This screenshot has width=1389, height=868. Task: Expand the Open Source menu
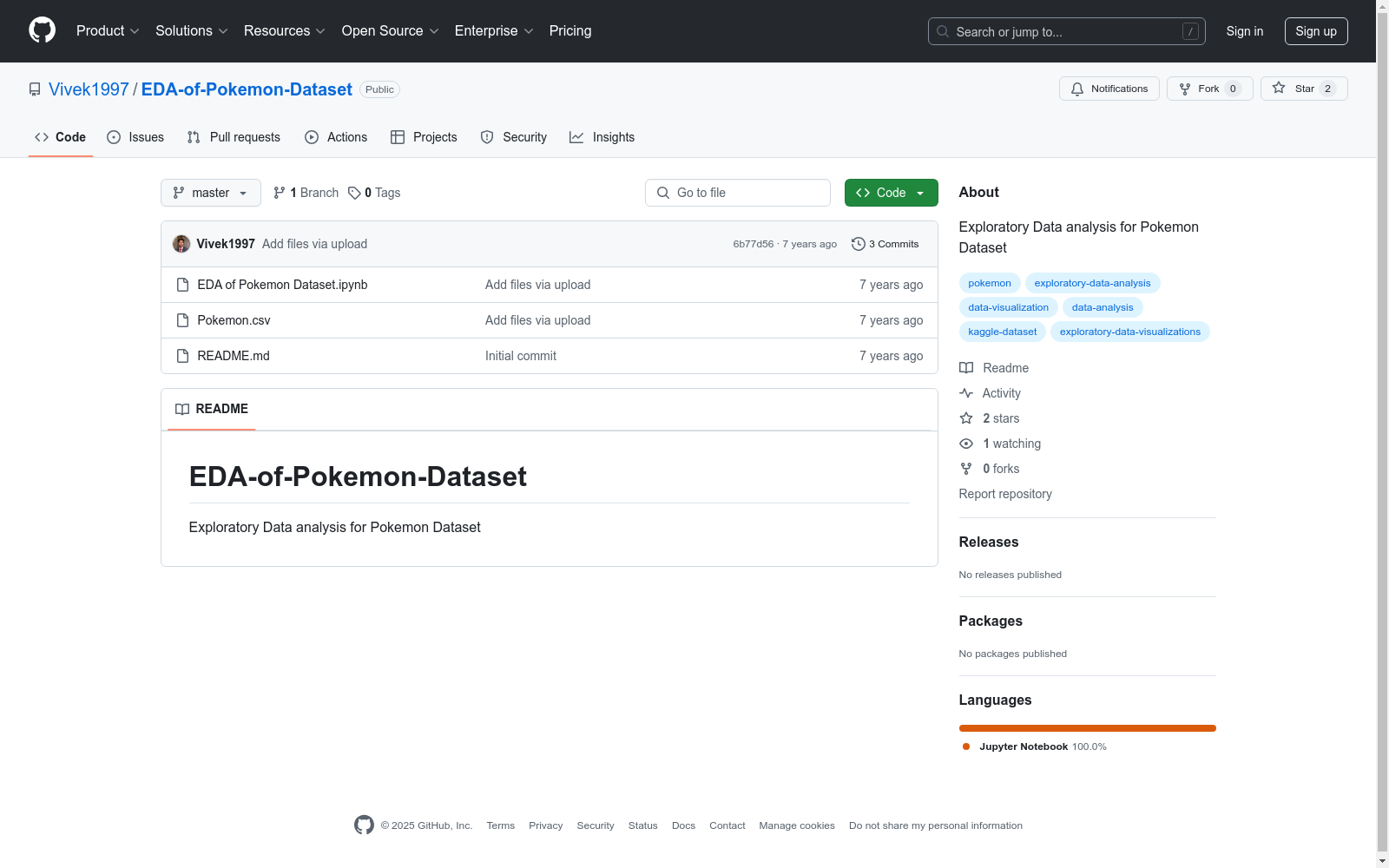tap(391, 30)
